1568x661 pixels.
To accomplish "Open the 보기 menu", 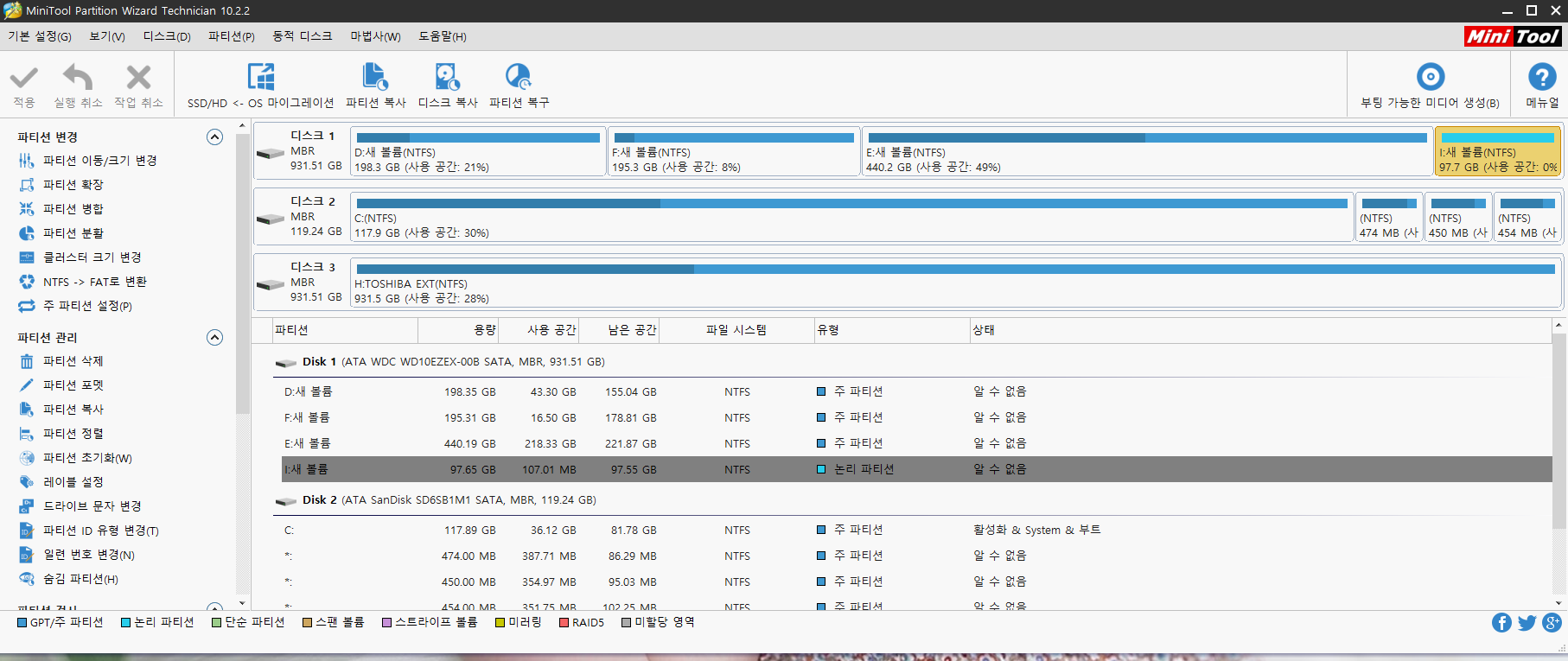I will [107, 36].
